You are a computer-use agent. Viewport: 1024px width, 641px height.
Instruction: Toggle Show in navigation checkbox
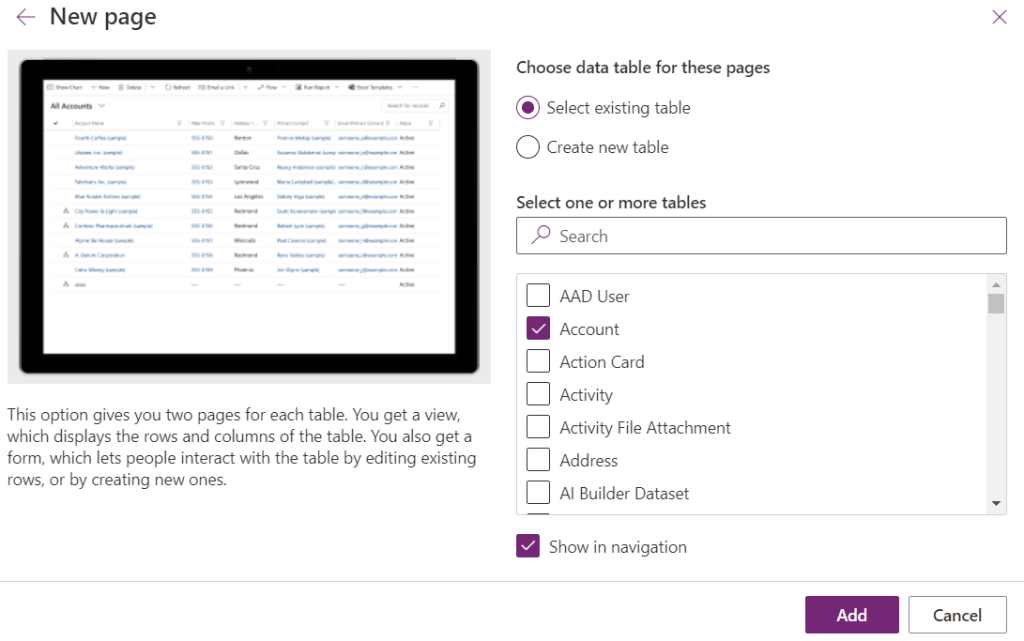point(528,547)
